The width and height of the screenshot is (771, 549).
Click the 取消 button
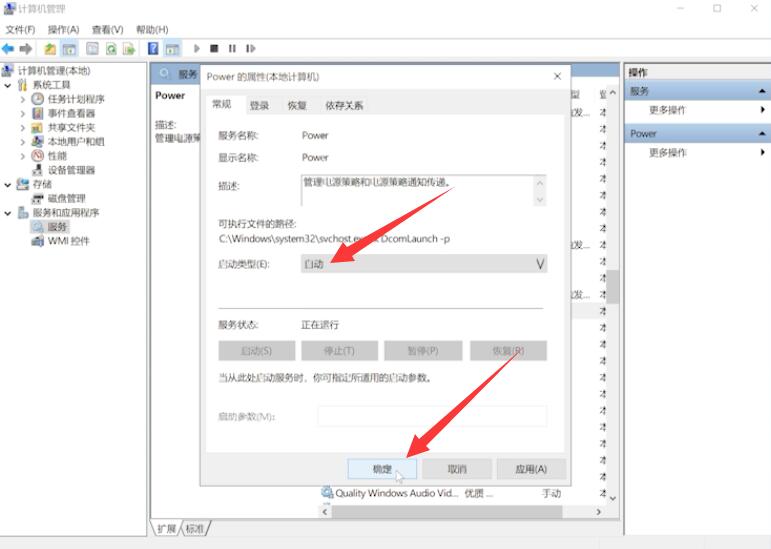457,469
